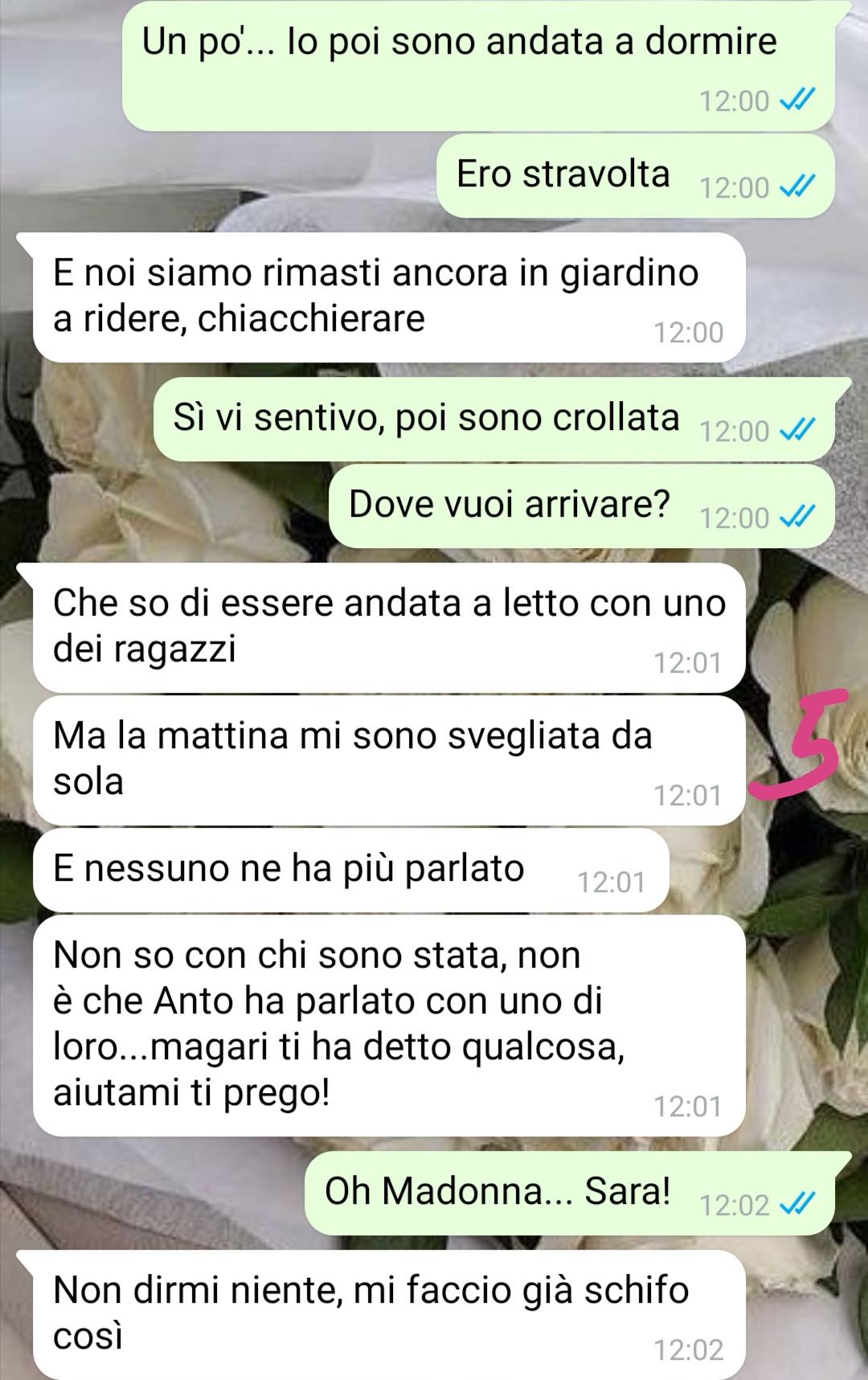Screen dimensions: 868x1380
Task: Tap the green bubble 'Ero stravolta'
Action: pyautogui.click(x=635, y=175)
